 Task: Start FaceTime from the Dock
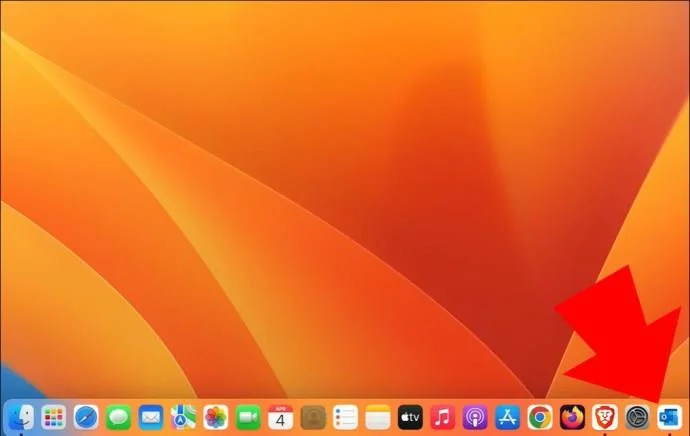[248, 417]
